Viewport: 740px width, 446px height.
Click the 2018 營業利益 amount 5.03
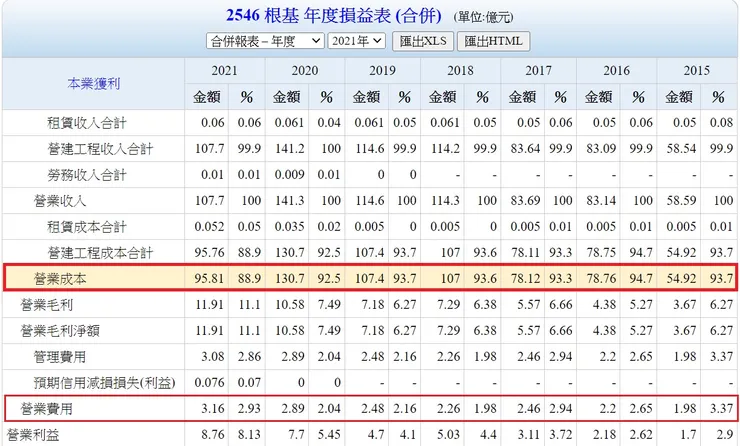point(448,434)
